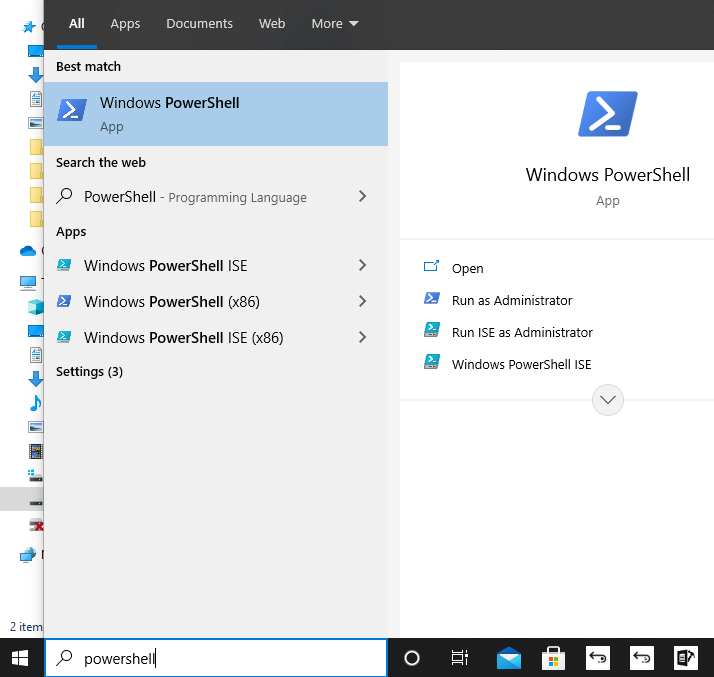
Task: Expand more actions with the down chevron
Action: 607,400
